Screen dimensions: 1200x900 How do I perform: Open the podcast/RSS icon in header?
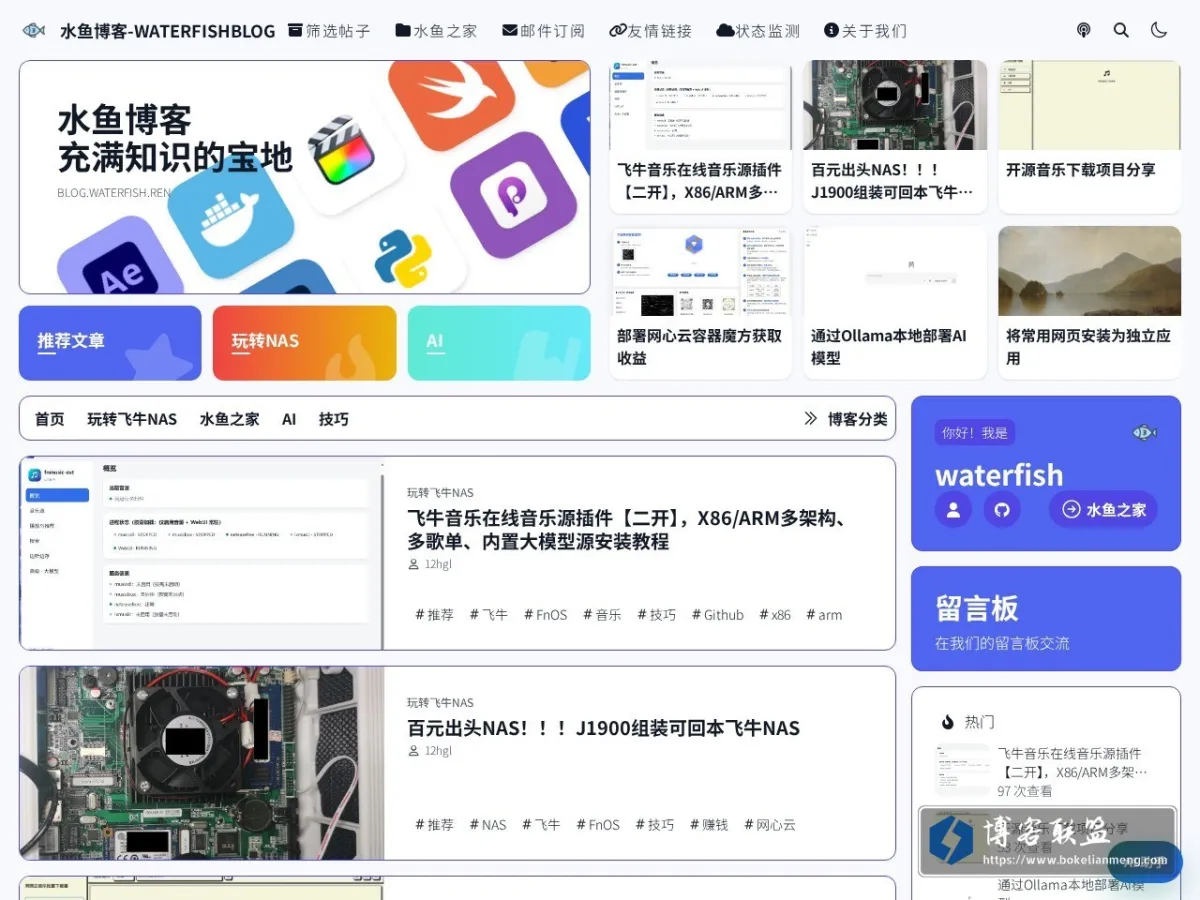point(1083,30)
